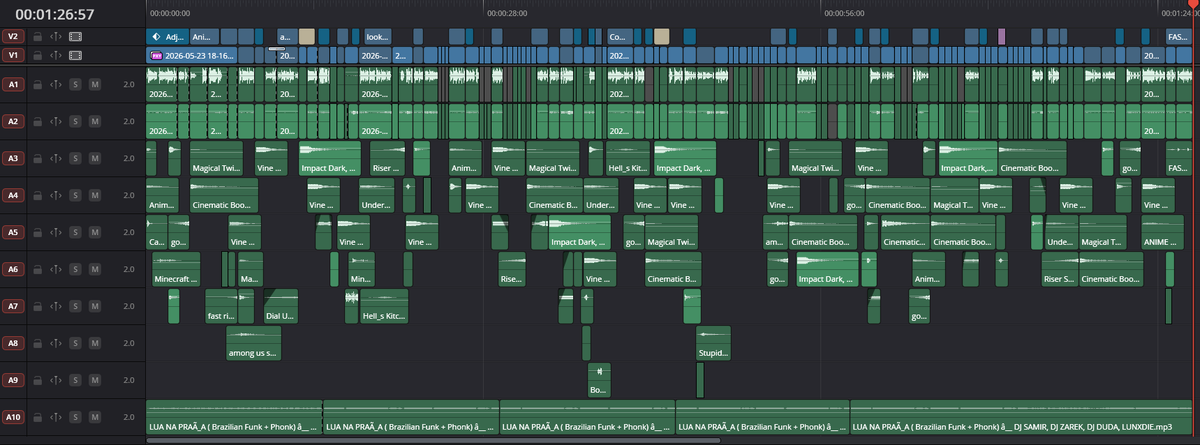Image resolution: width=1200 pixels, height=445 pixels.
Task: Solo audio track A4
Action: pyautogui.click(x=76, y=196)
